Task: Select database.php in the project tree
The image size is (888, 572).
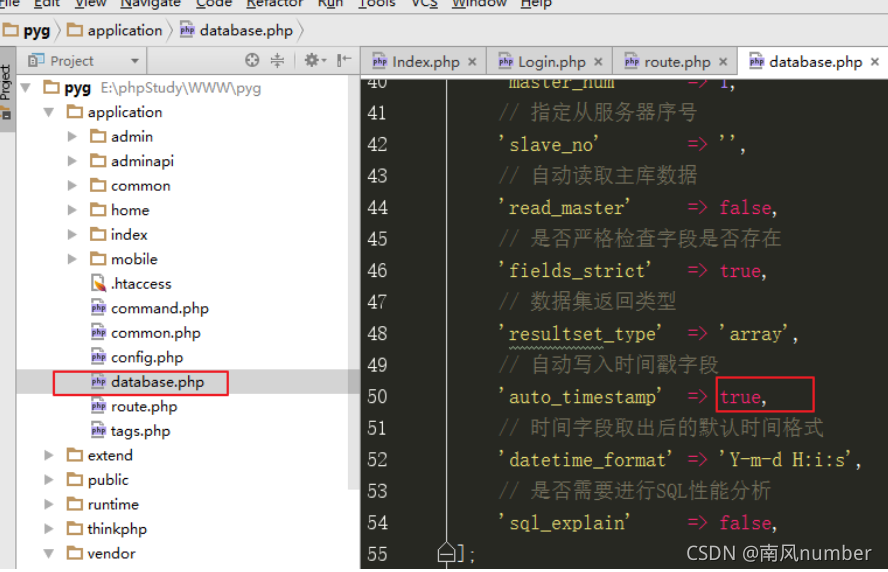Action: (x=147, y=382)
